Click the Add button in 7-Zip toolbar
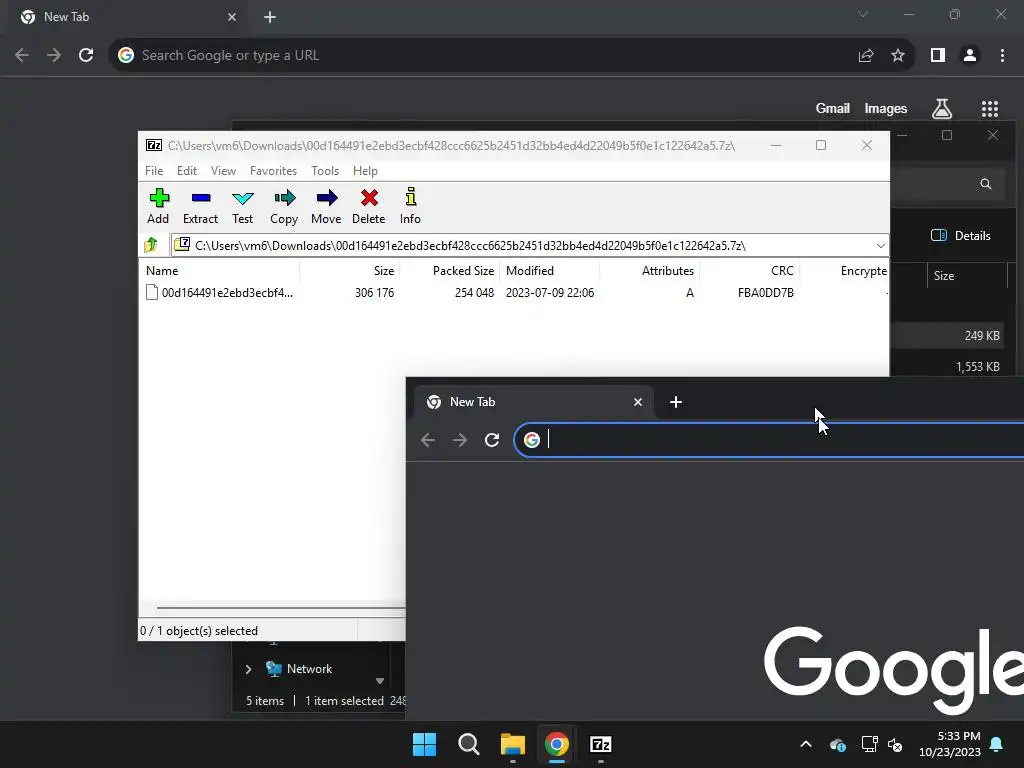Image resolution: width=1024 pixels, height=768 pixels. pos(158,206)
